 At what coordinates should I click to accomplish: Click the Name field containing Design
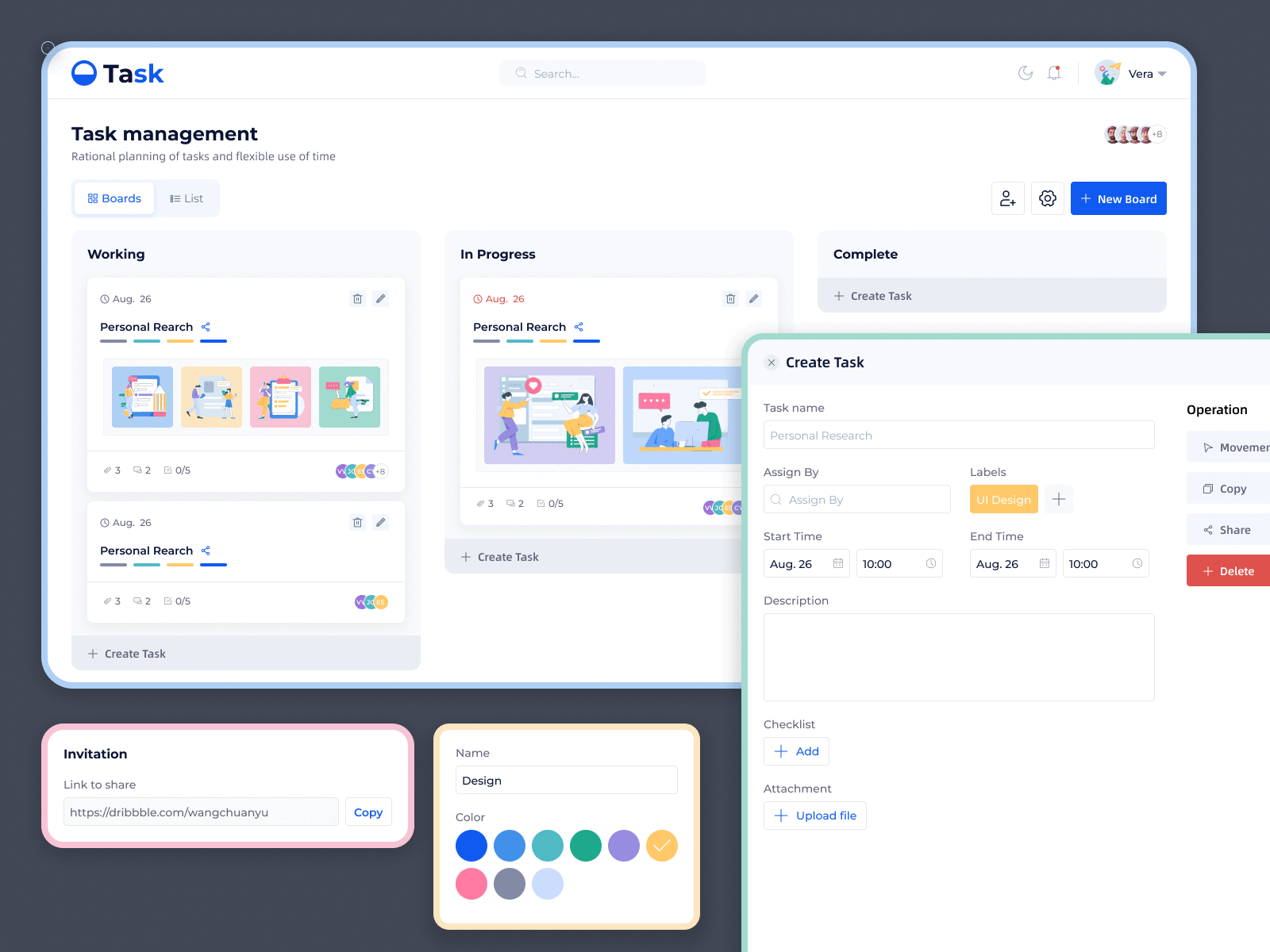tap(567, 780)
